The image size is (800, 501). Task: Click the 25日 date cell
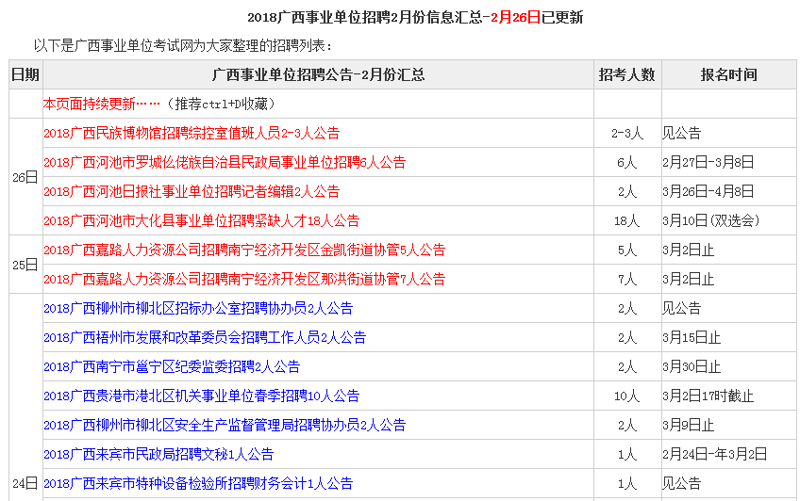coord(26,264)
